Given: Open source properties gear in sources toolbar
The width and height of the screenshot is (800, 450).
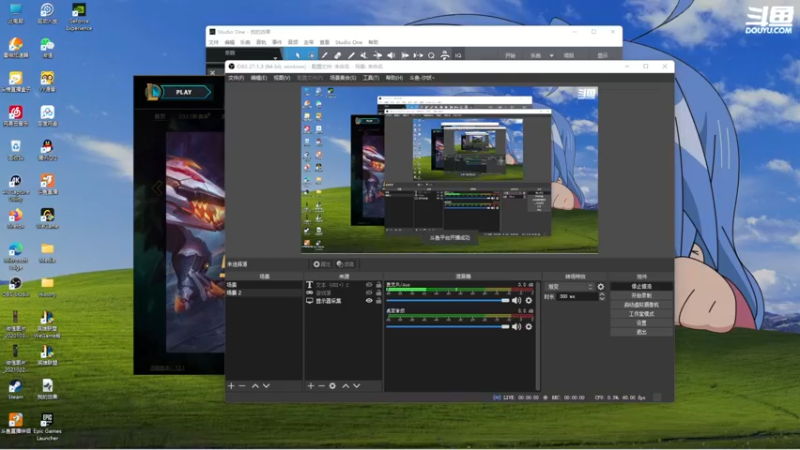Looking at the screenshot, I should pyautogui.click(x=333, y=386).
